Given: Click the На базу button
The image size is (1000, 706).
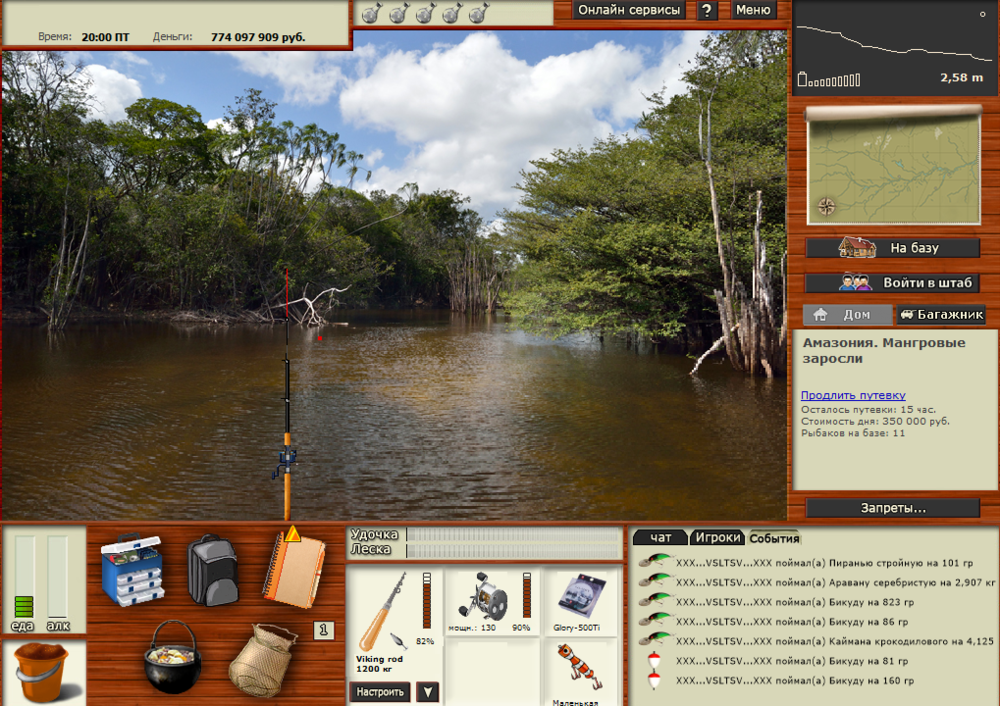Looking at the screenshot, I should pyautogui.click(x=893, y=248).
